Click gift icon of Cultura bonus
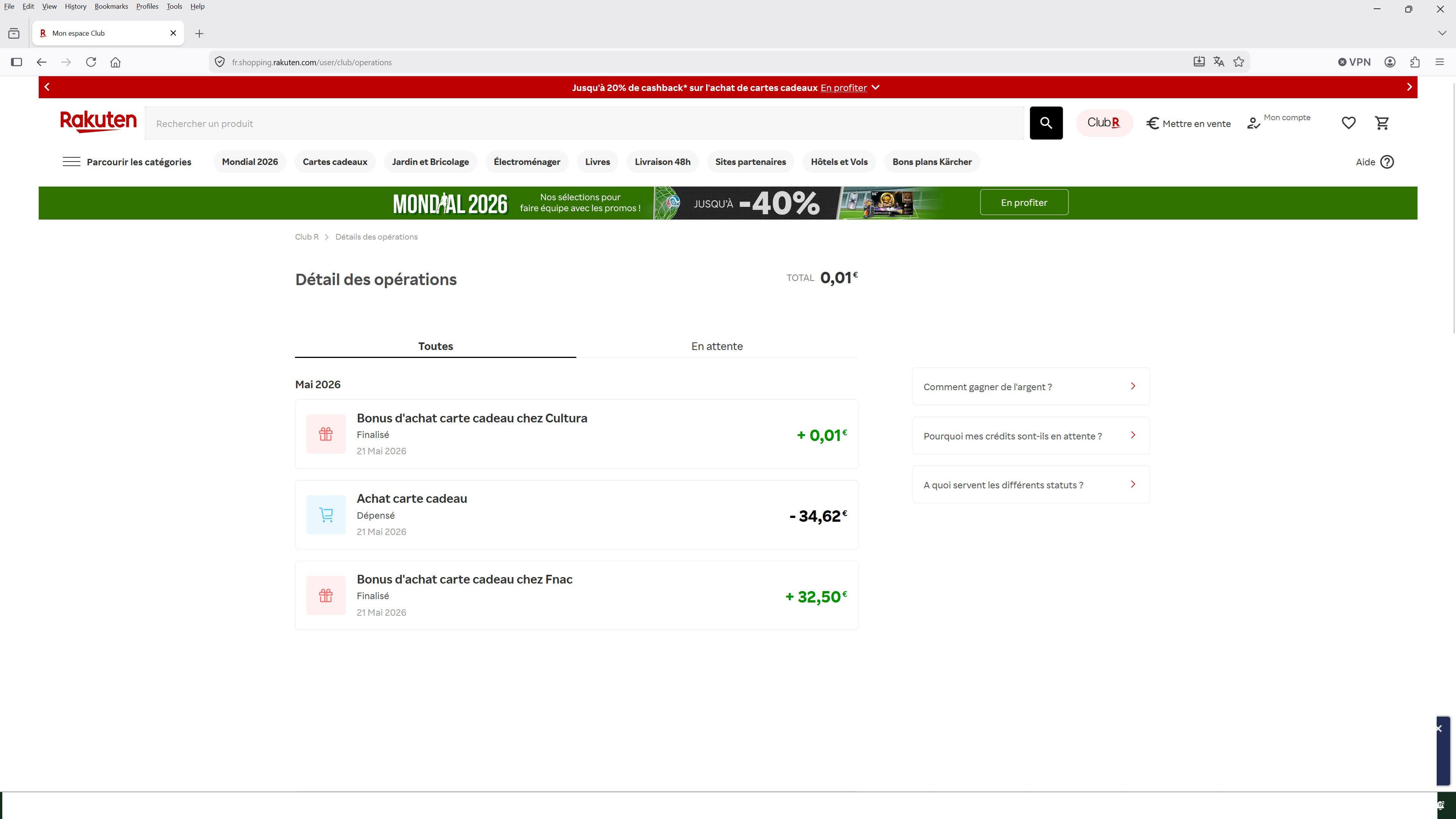 pos(326,434)
